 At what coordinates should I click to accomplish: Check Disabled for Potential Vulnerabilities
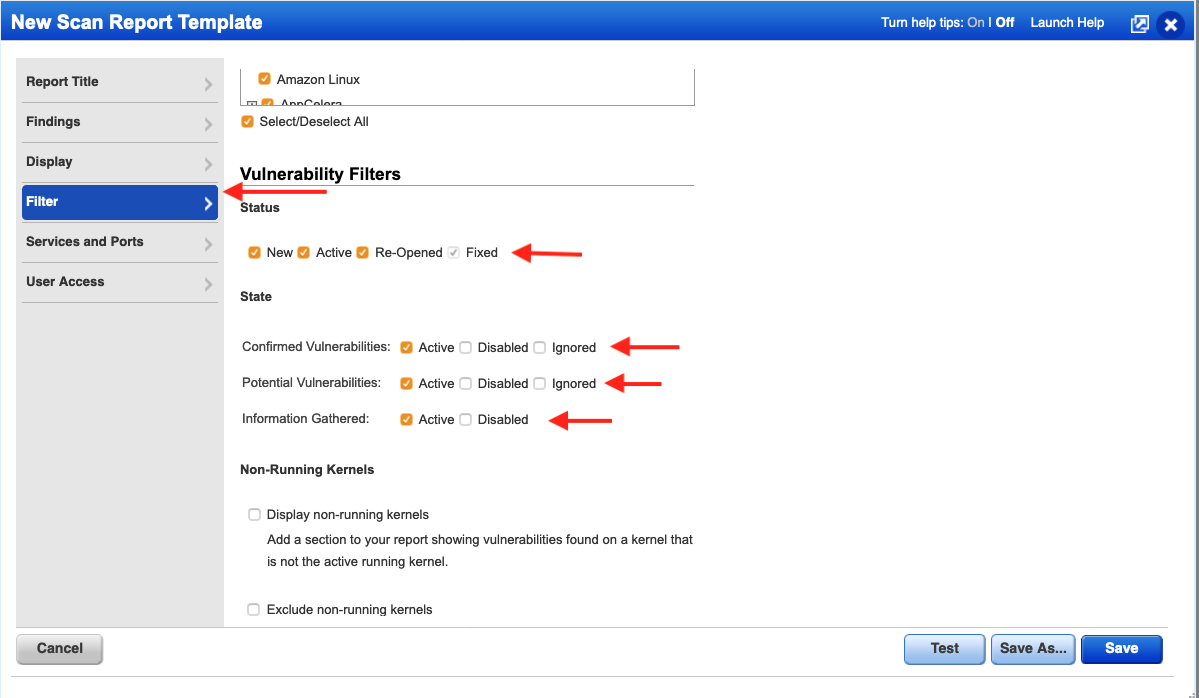click(465, 383)
